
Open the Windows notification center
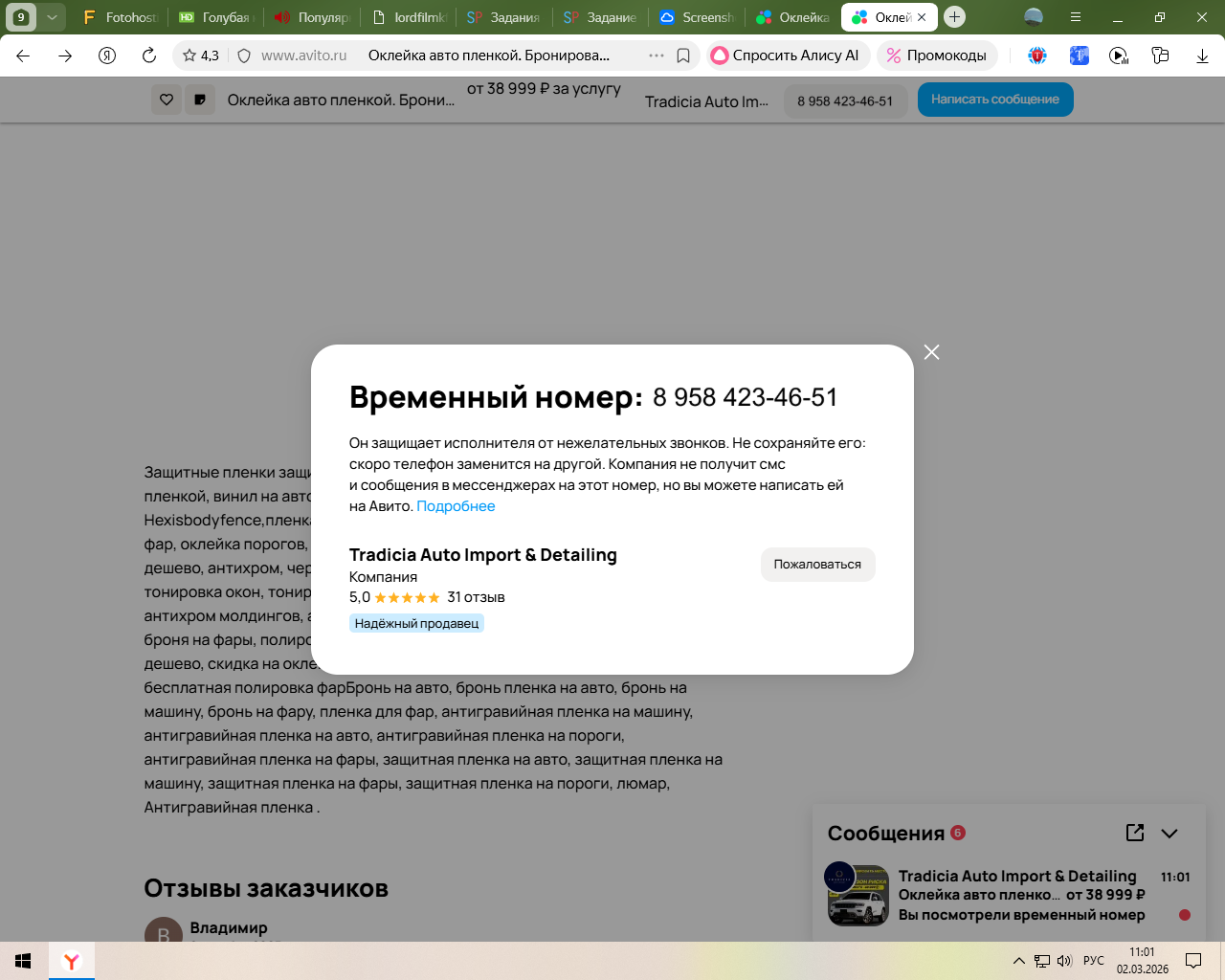click(1193, 961)
